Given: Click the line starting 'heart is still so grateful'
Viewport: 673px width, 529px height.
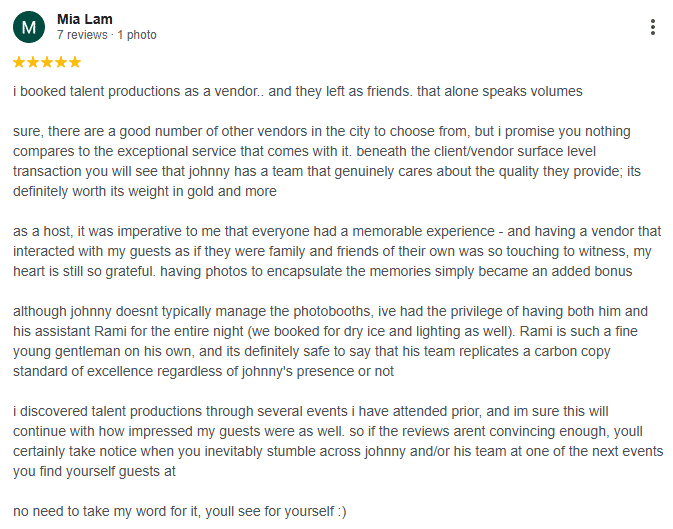Looking at the screenshot, I should point(322,271).
